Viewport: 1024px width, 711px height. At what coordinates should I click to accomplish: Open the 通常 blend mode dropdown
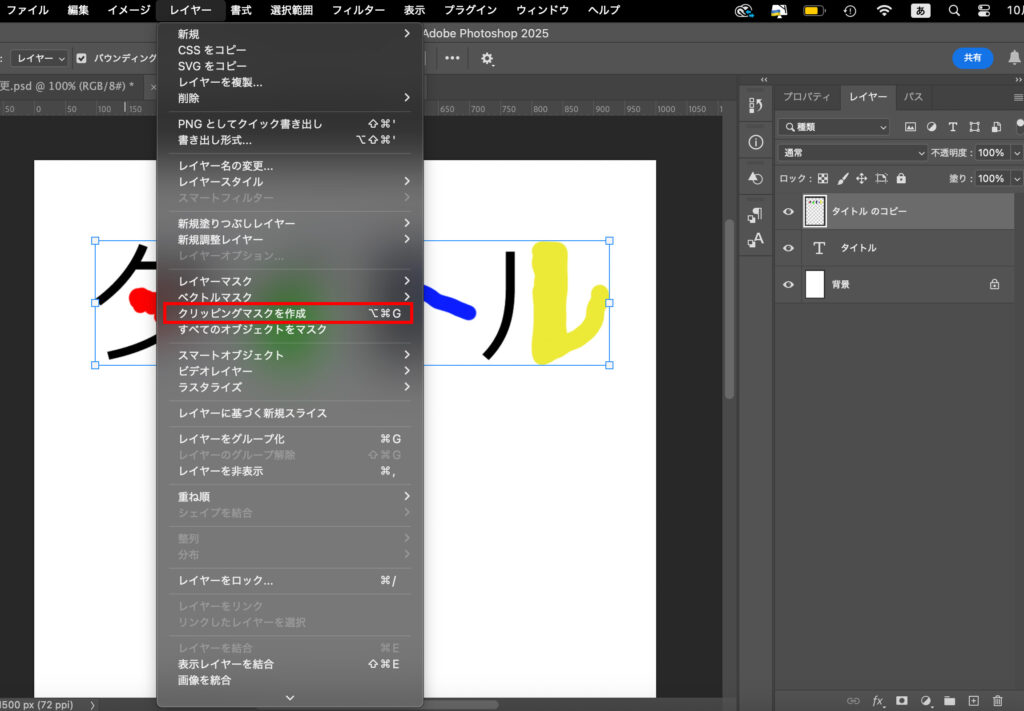click(852, 153)
